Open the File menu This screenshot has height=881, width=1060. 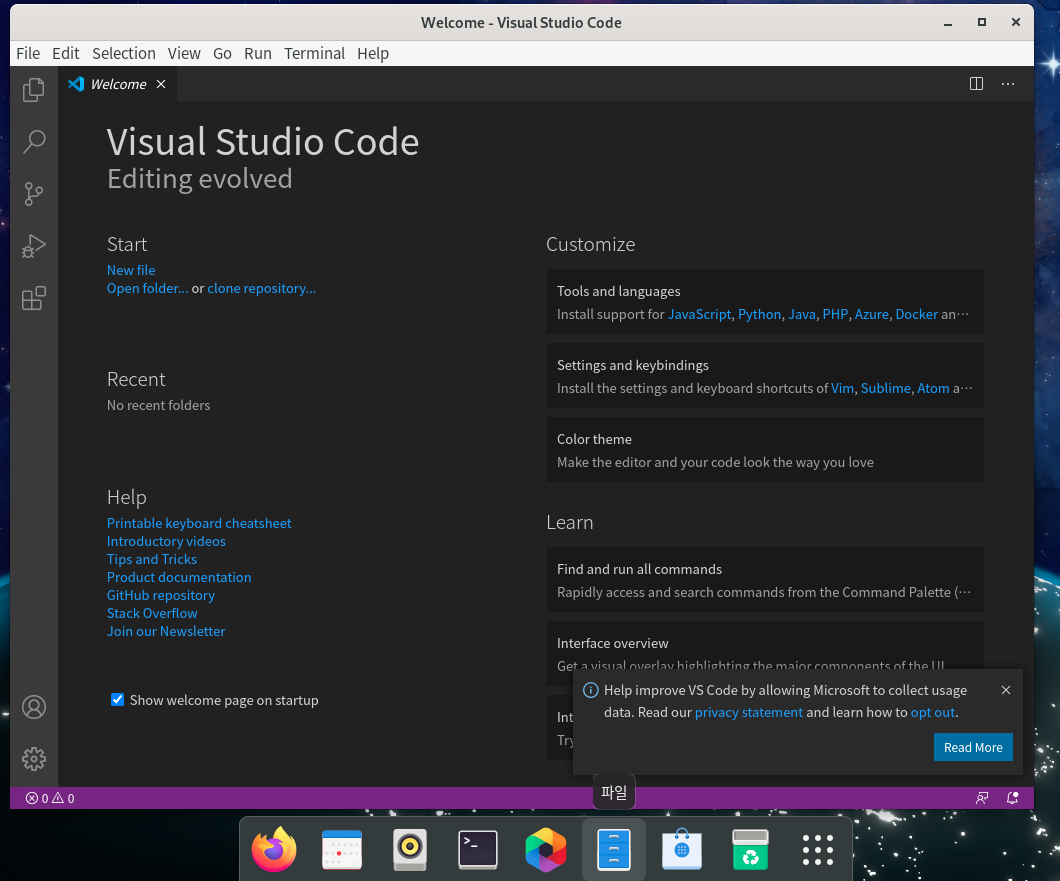point(28,53)
